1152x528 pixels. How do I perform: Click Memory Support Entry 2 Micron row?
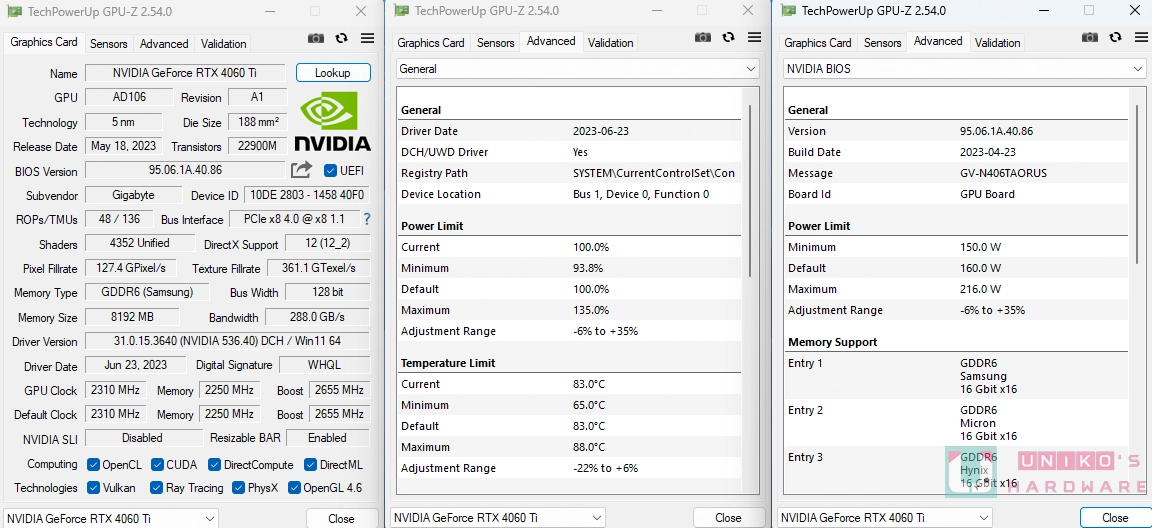[955, 423]
